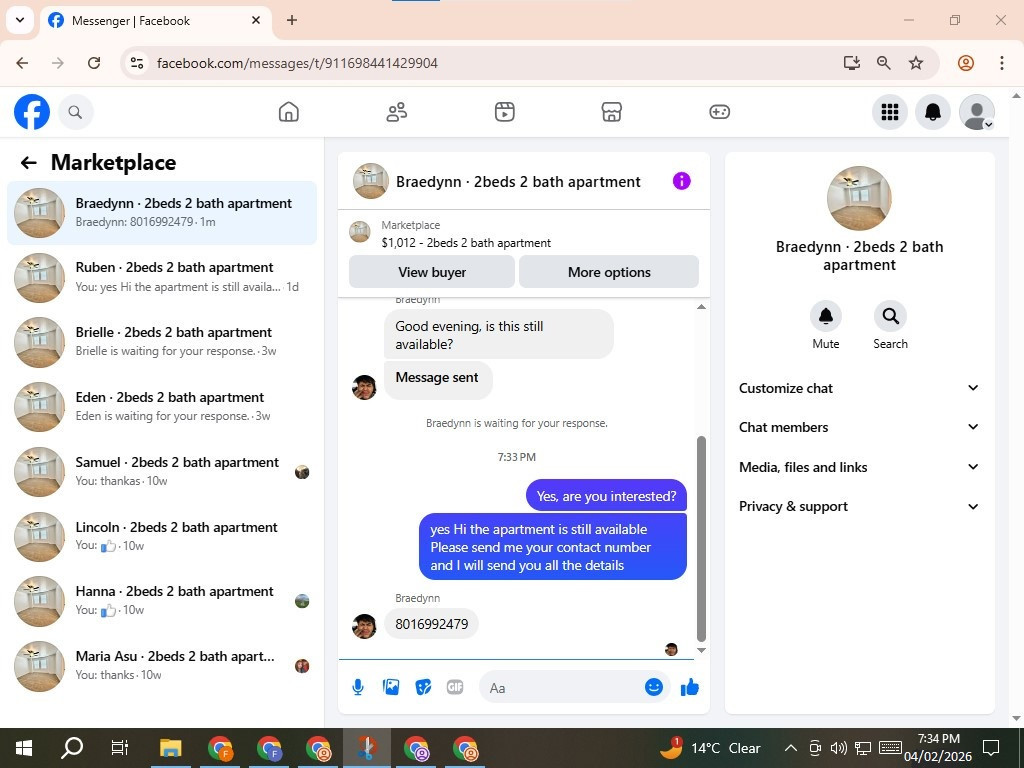The image size is (1024, 768).
Task: Expand Customize chat section
Action: [859, 388]
